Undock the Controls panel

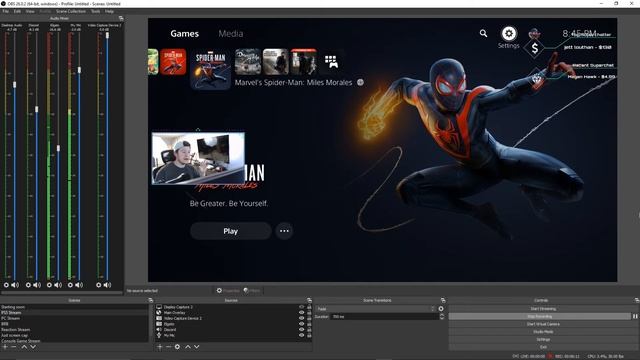[x=637, y=300]
